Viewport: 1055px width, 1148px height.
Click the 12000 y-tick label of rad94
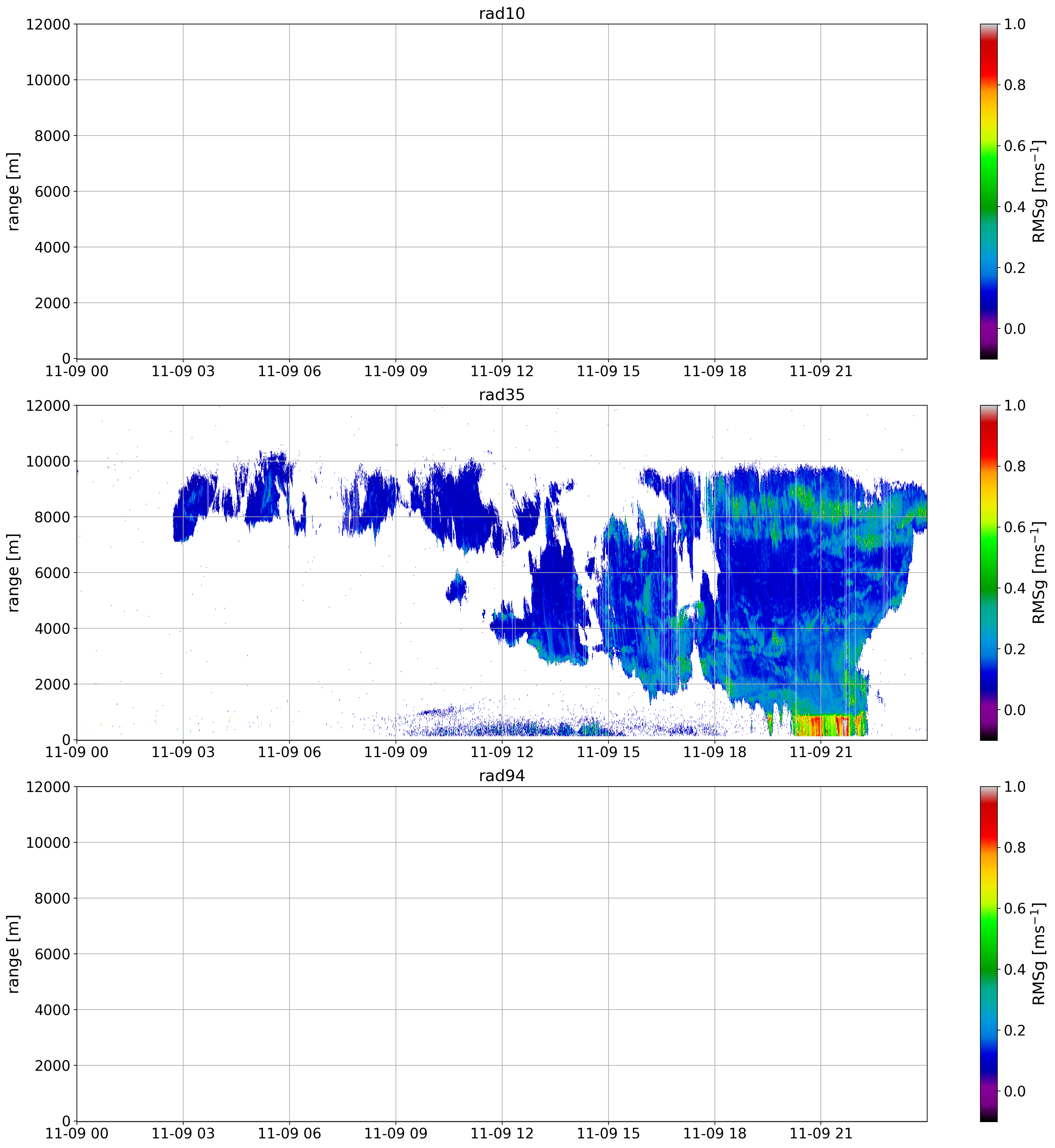48,787
